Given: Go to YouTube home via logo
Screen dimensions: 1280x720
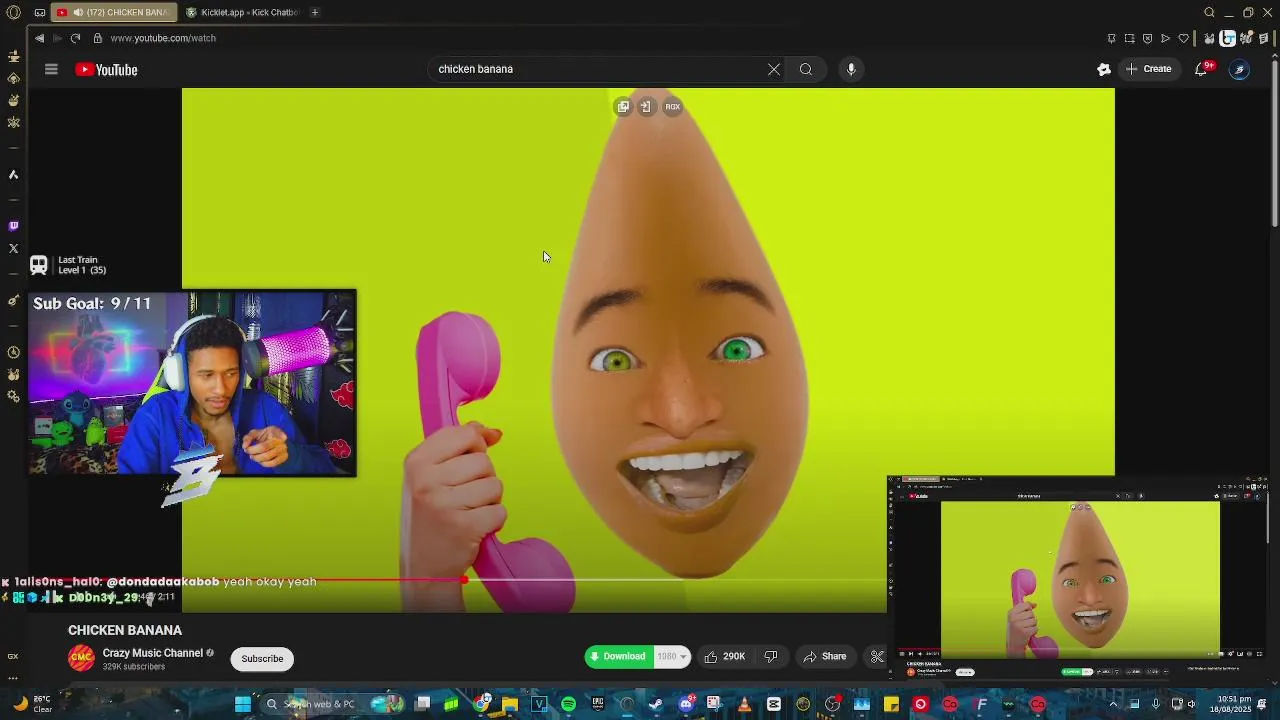Looking at the screenshot, I should 106,69.
